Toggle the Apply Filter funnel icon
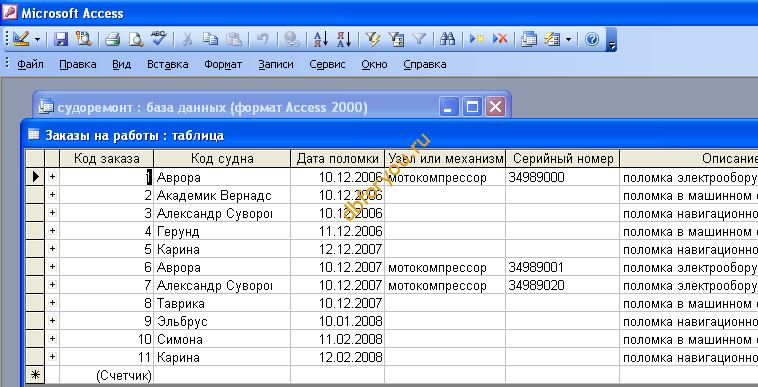The image size is (758, 387). [419, 39]
